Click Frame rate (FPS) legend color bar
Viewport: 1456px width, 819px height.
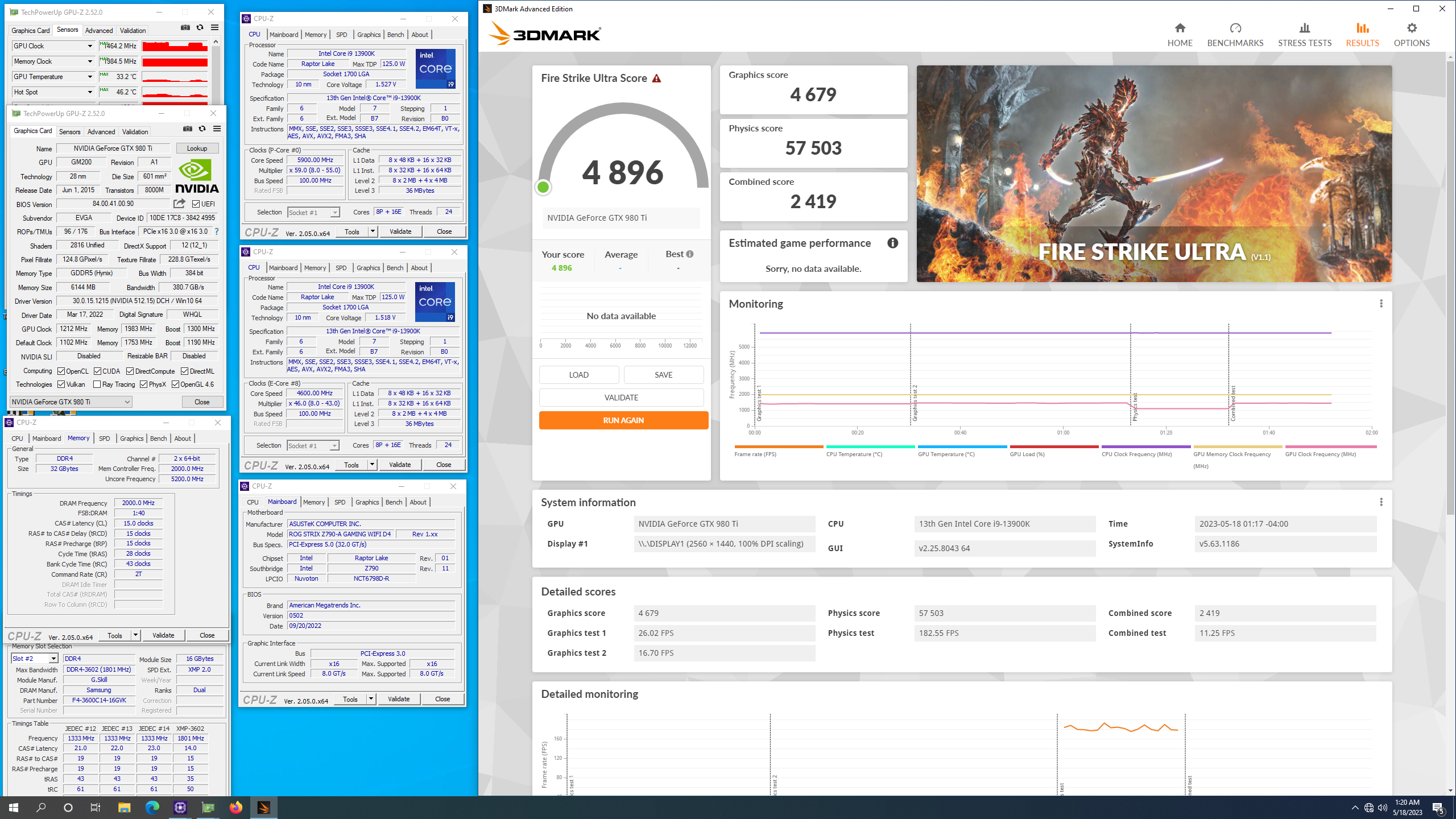coord(778,447)
